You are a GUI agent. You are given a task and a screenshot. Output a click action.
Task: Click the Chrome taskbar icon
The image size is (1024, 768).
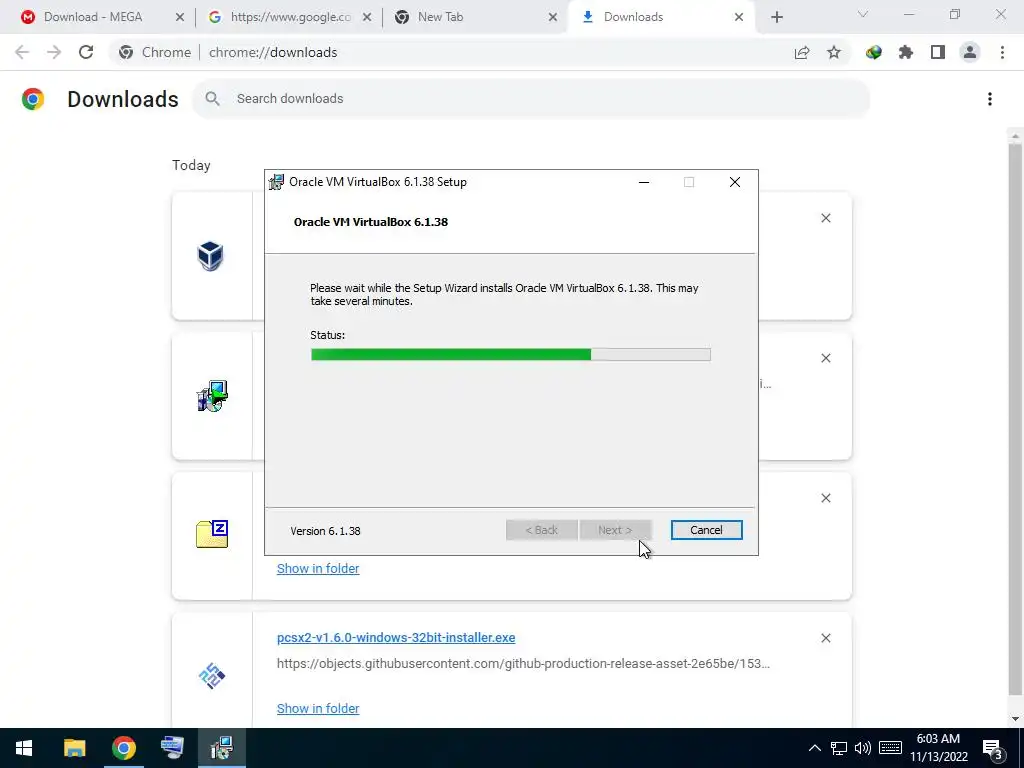[123, 748]
